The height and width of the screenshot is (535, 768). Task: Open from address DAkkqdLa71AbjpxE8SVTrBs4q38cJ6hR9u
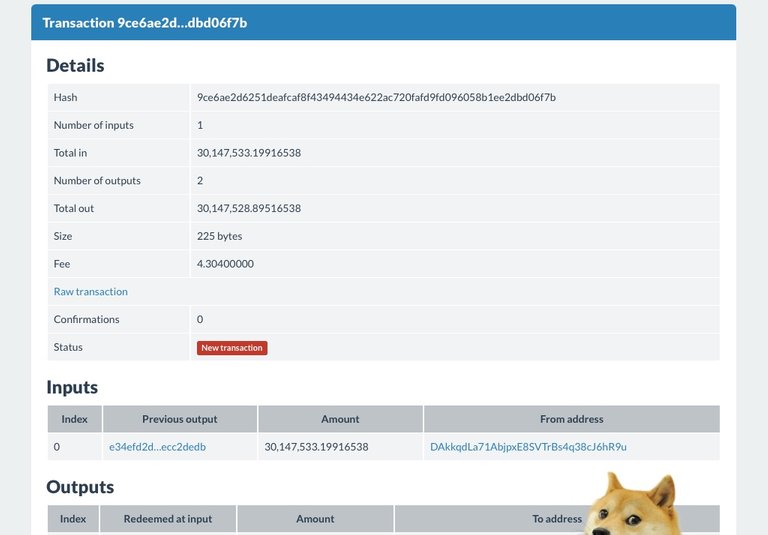[528, 447]
